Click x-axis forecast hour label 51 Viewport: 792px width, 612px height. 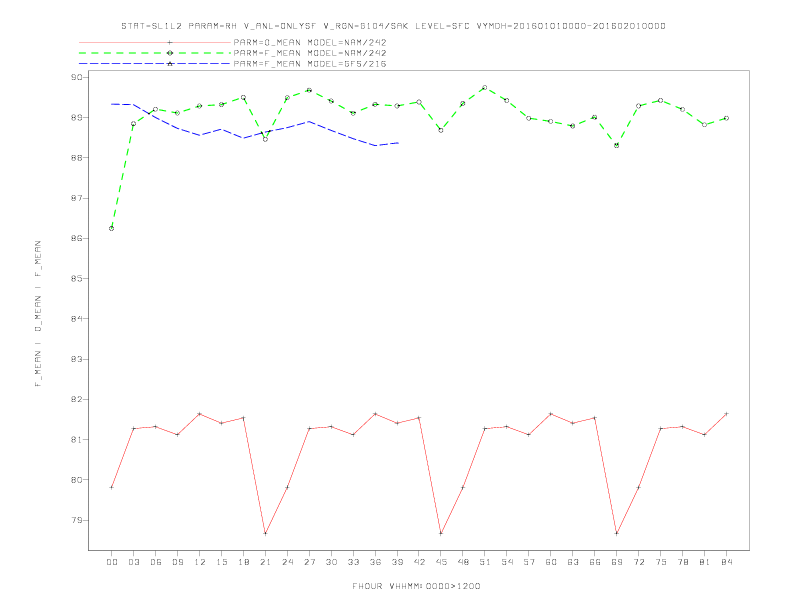pos(485,562)
